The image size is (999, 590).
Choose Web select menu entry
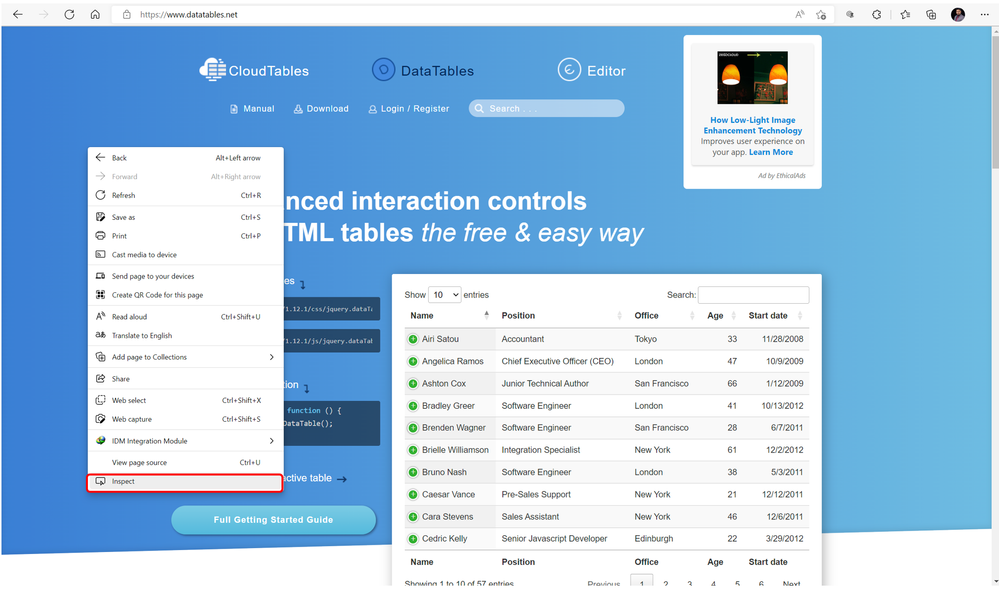coord(185,400)
